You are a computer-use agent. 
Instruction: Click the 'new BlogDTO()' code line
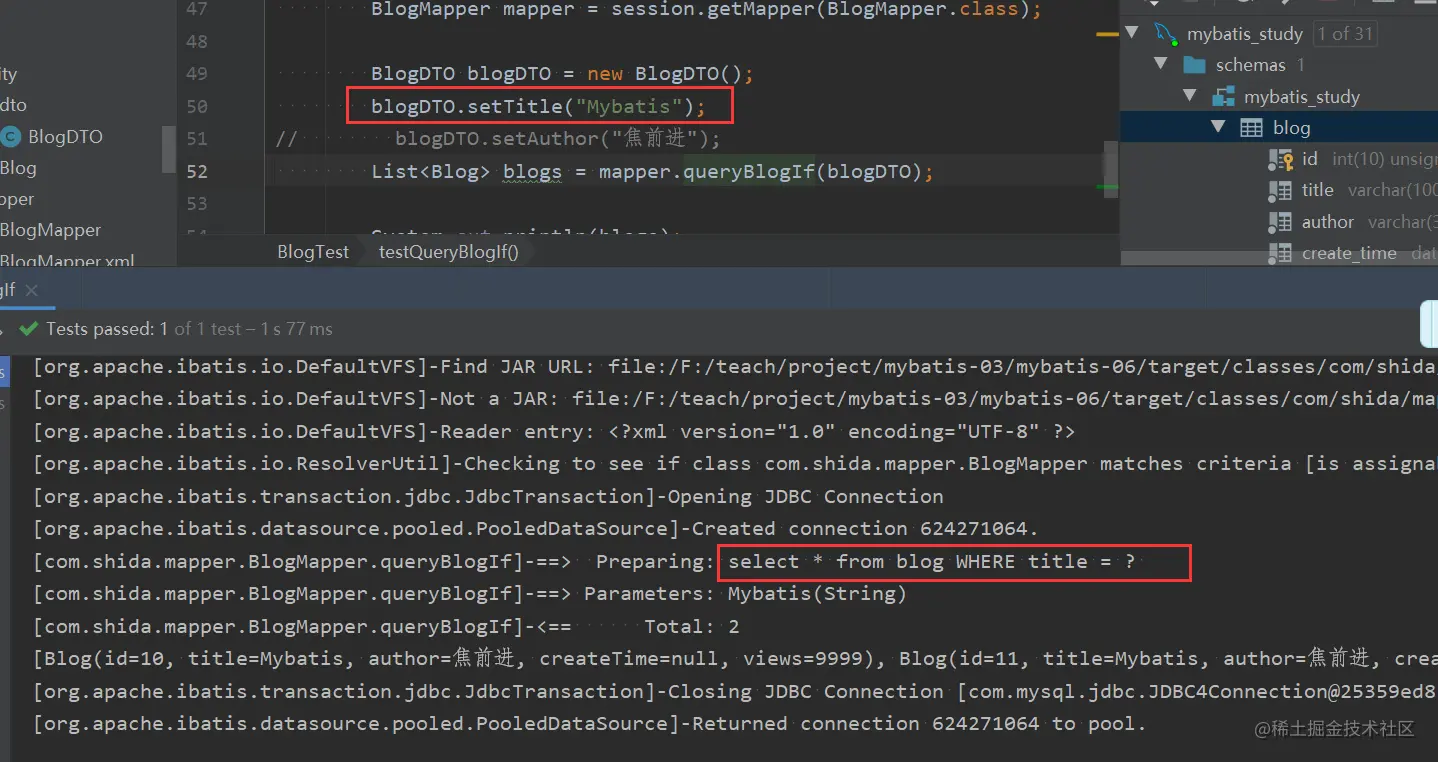coord(562,74)
